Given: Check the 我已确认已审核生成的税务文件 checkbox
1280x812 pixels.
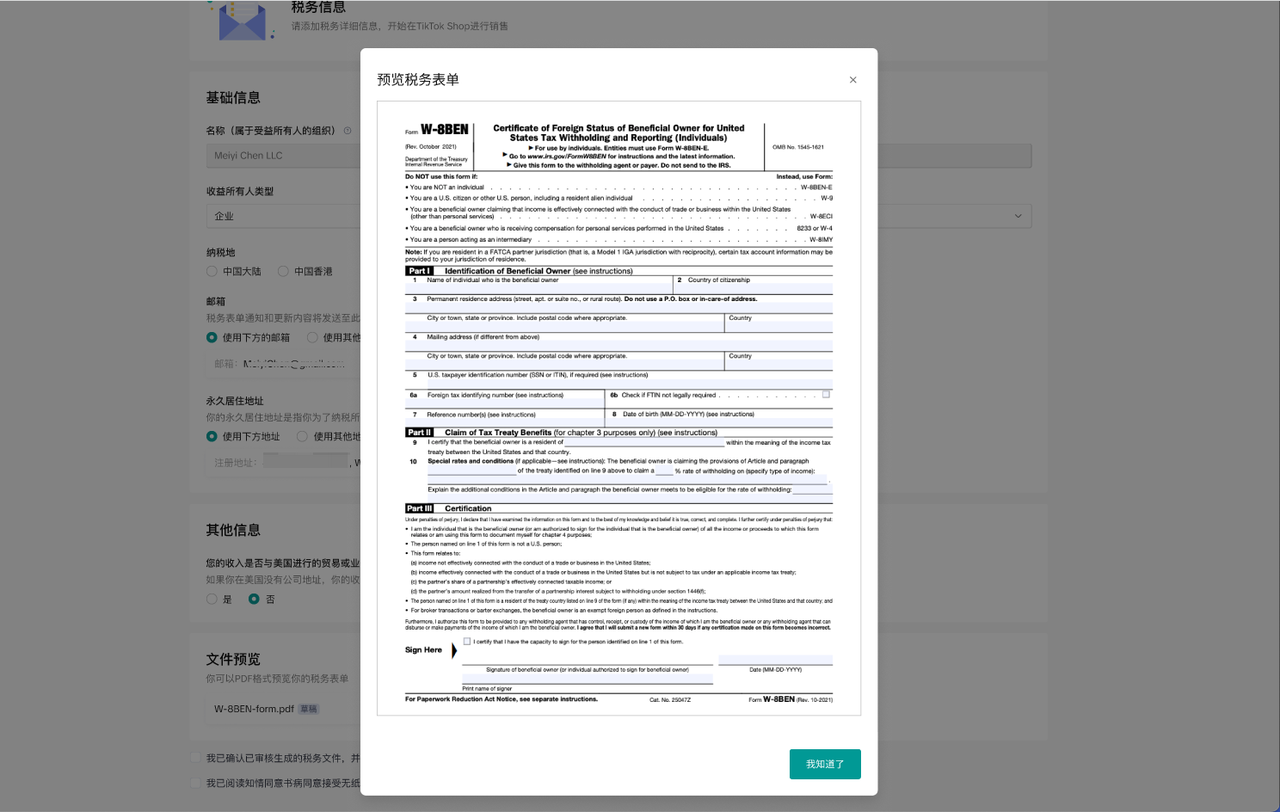Looking at the screenshot, I should [197, 759].
